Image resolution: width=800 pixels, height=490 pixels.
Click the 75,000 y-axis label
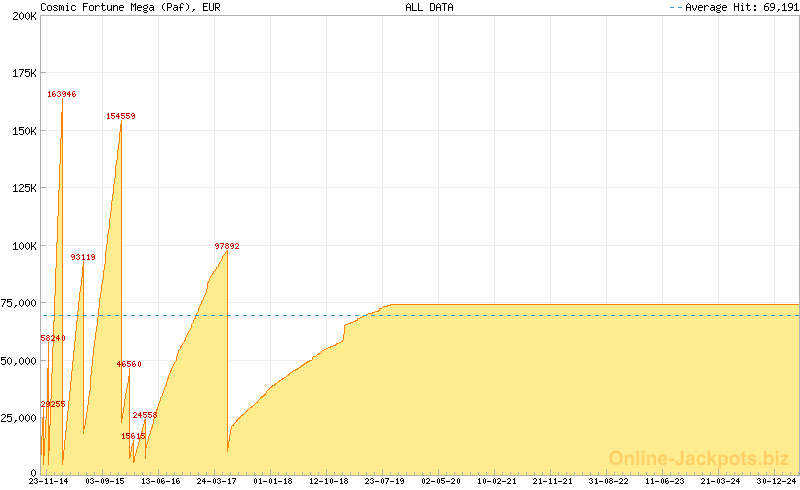coord(19,303)
